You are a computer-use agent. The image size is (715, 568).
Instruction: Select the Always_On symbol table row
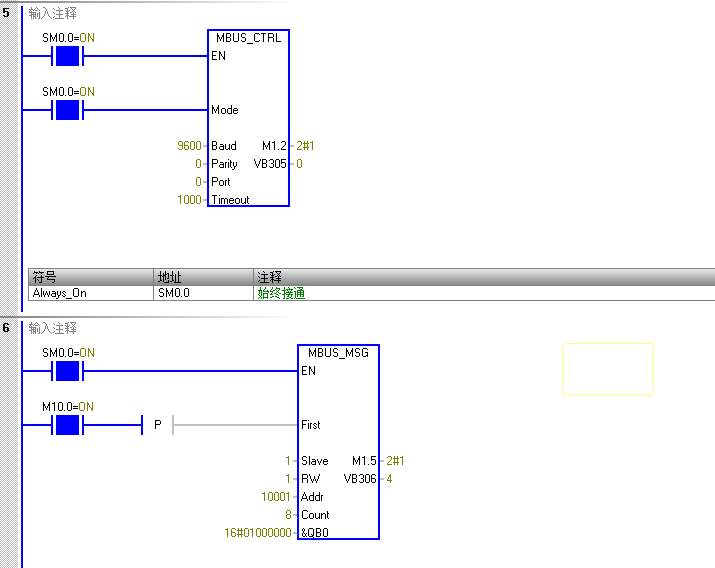click(x=60, y=294)
